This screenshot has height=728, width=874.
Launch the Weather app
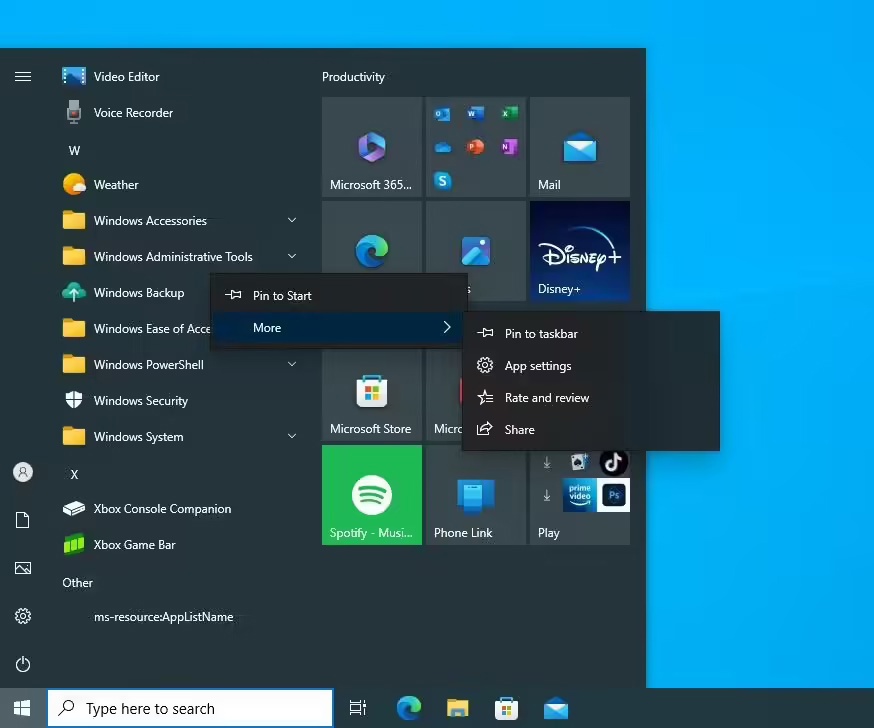[117, 184]
